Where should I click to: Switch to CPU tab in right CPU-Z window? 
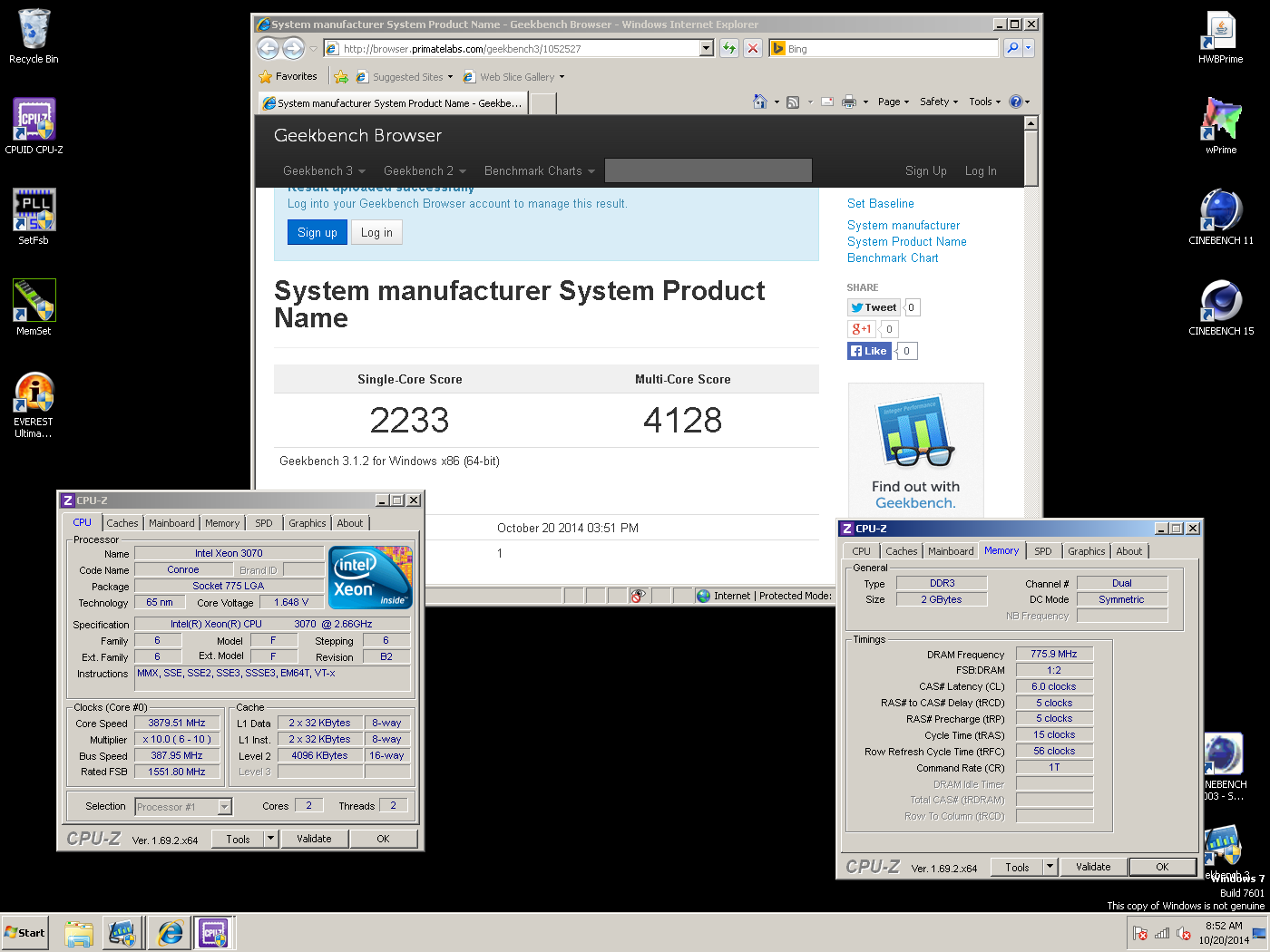(x=862, y=551)
